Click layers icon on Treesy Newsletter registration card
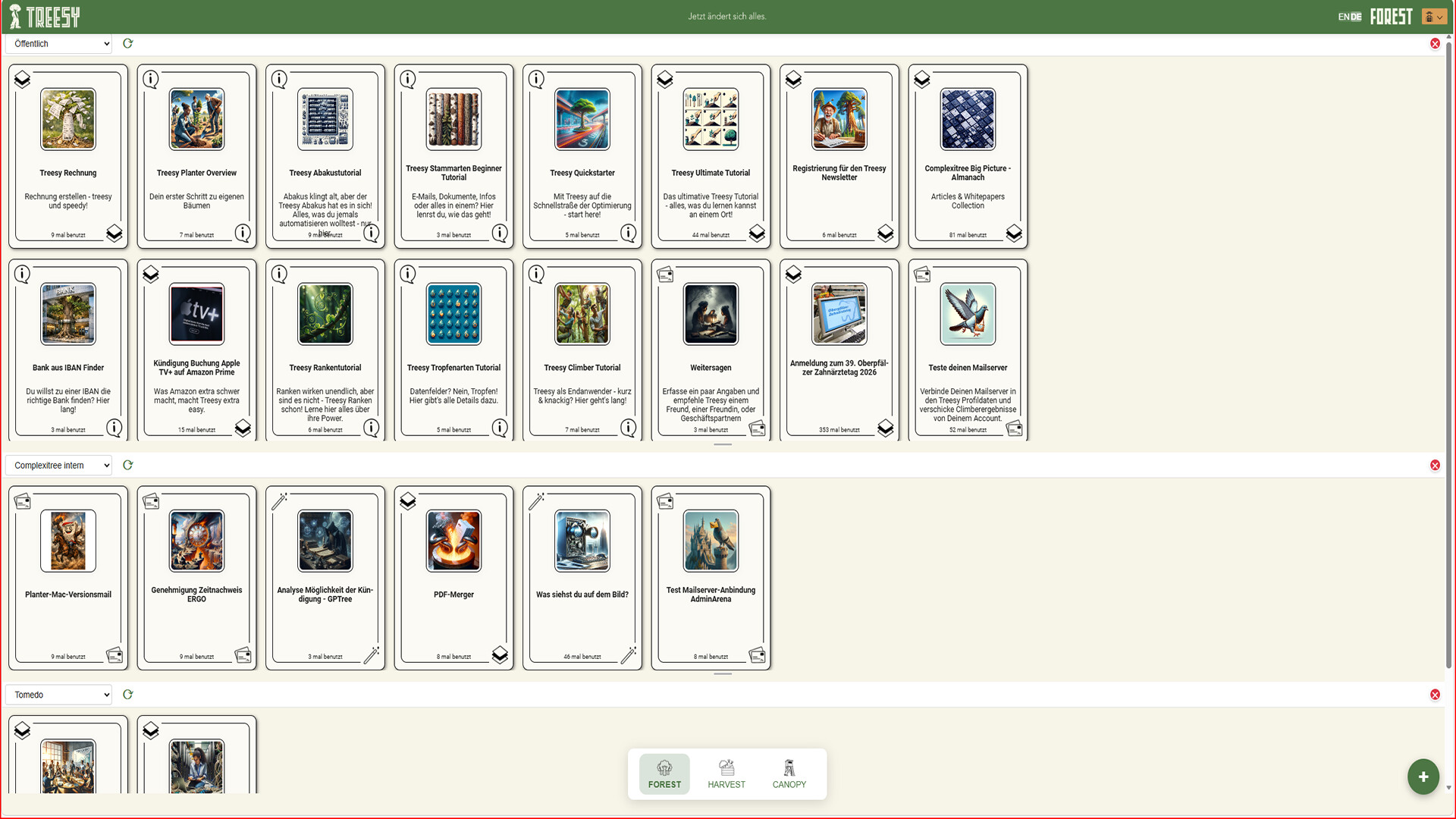Screen dimensions: 1456x819 point(793,79)
